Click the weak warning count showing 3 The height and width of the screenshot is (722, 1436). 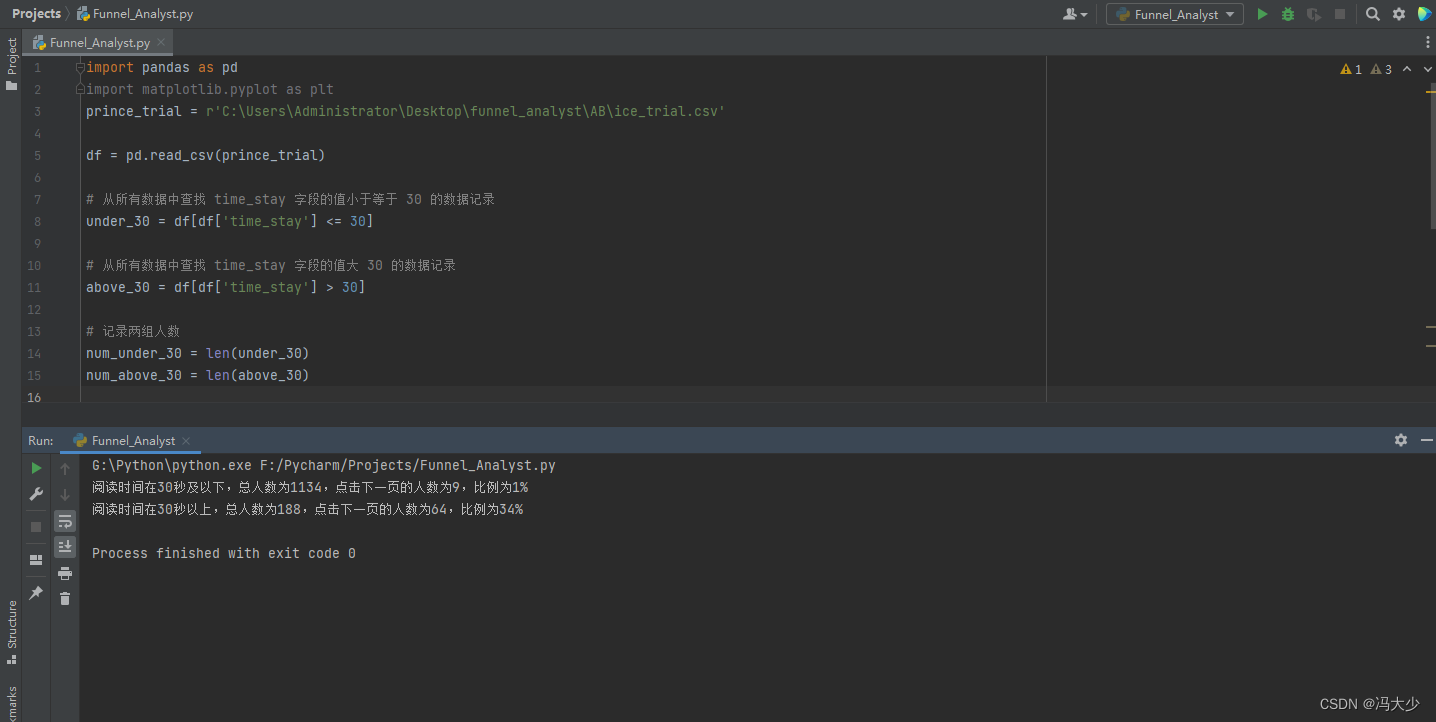pos(1381,69)
